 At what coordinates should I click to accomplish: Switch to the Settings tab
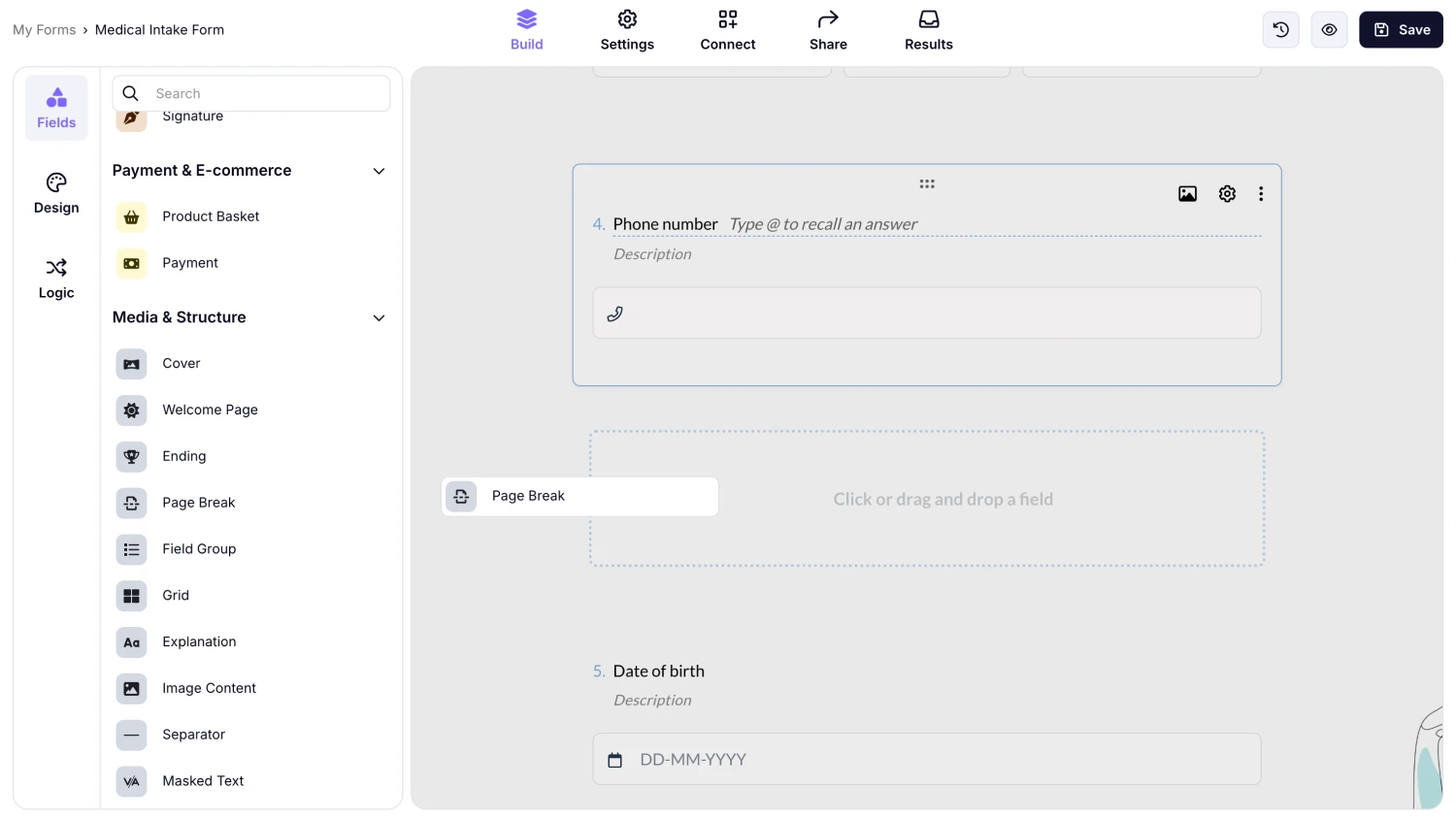pos(626,29)
